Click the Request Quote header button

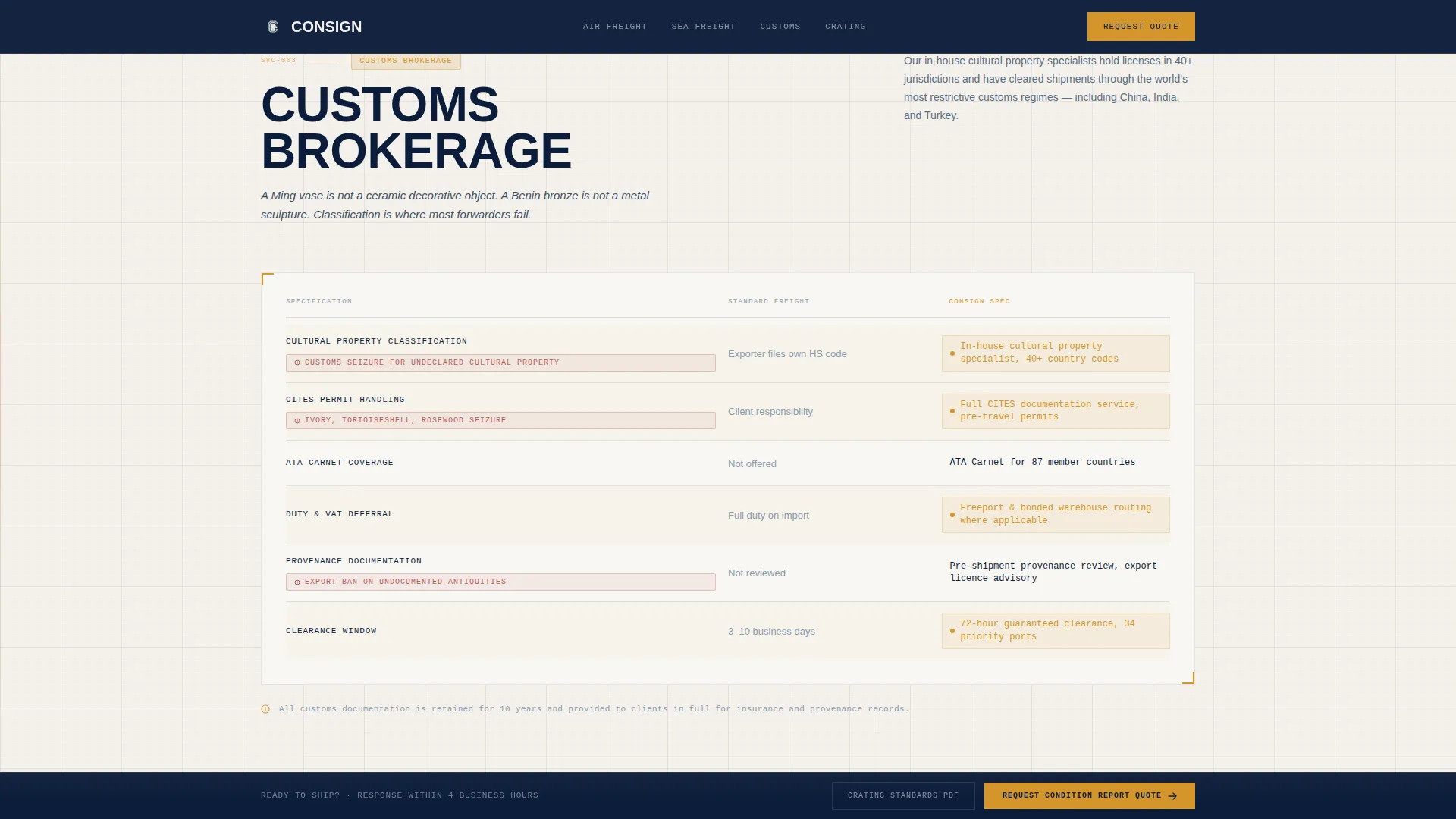[1141, 27]
